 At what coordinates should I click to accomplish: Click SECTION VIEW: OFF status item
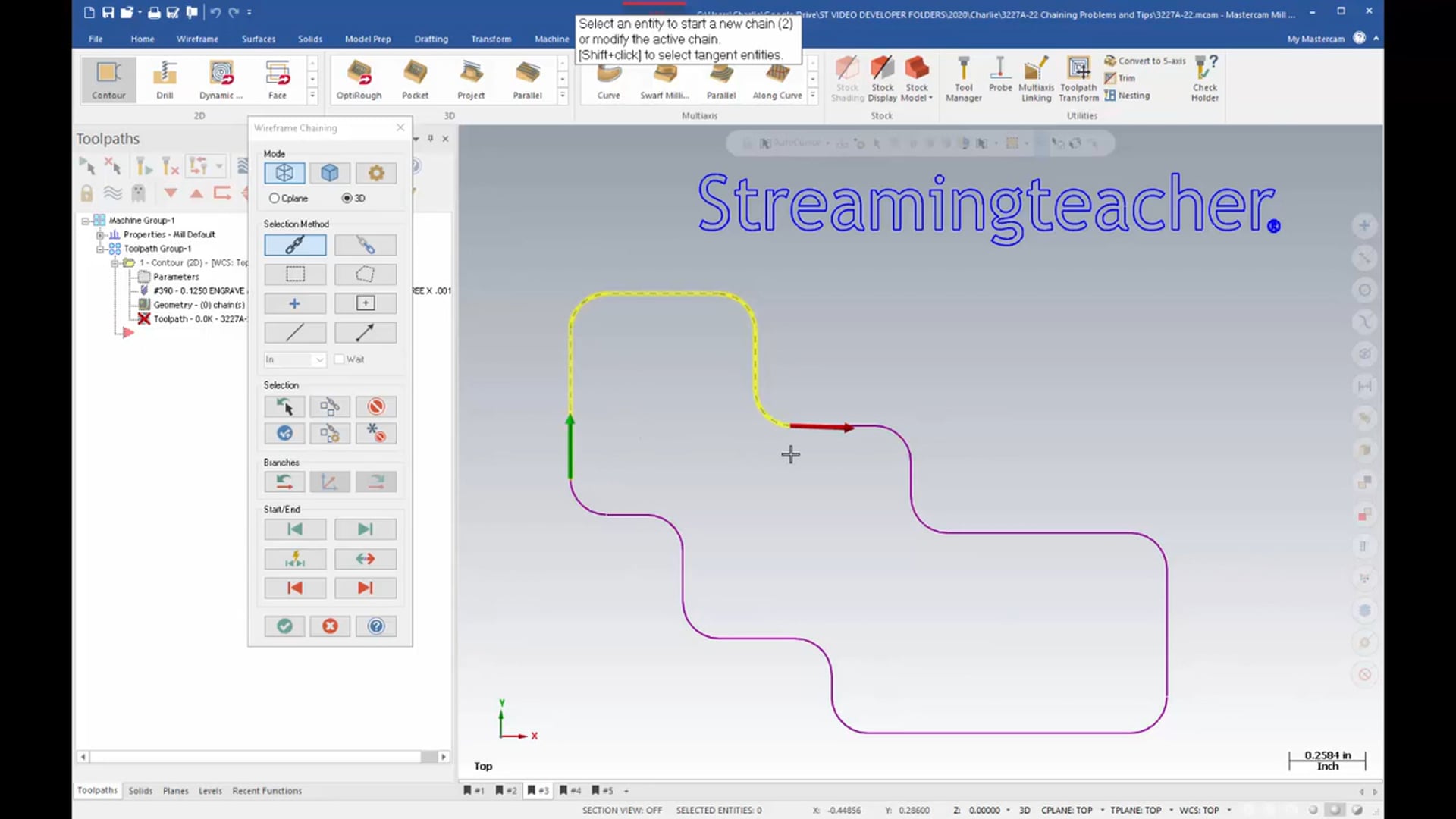point(622,811)
